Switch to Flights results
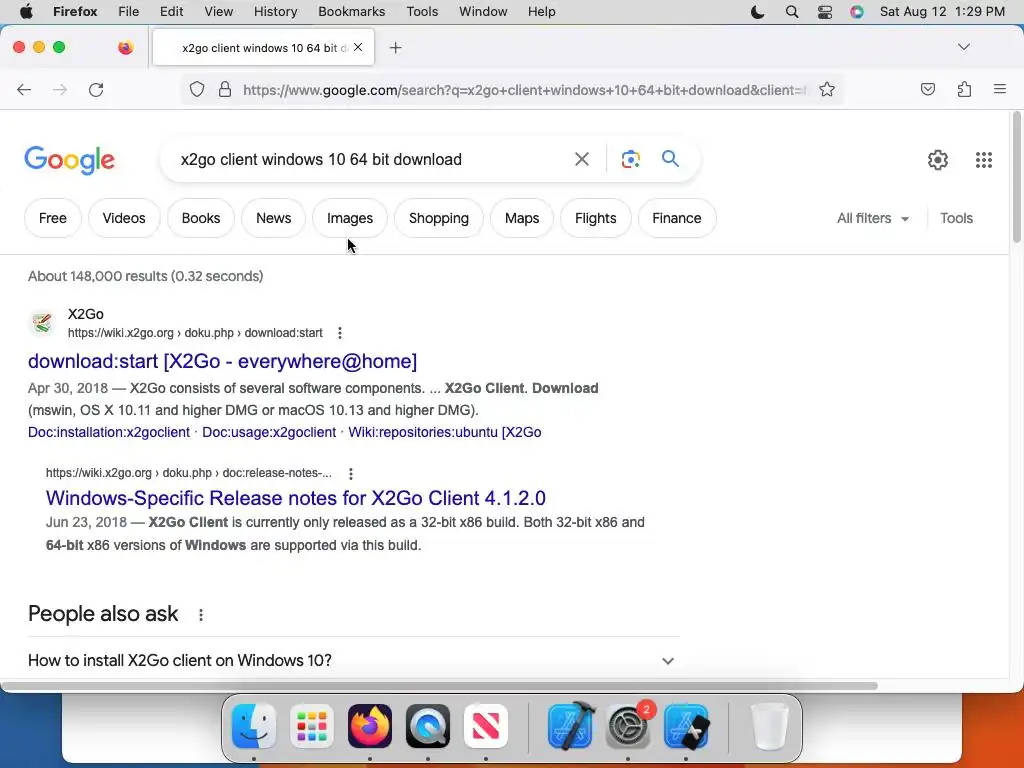This screenshot has width=1024, height=768. (x=596, y=218)
